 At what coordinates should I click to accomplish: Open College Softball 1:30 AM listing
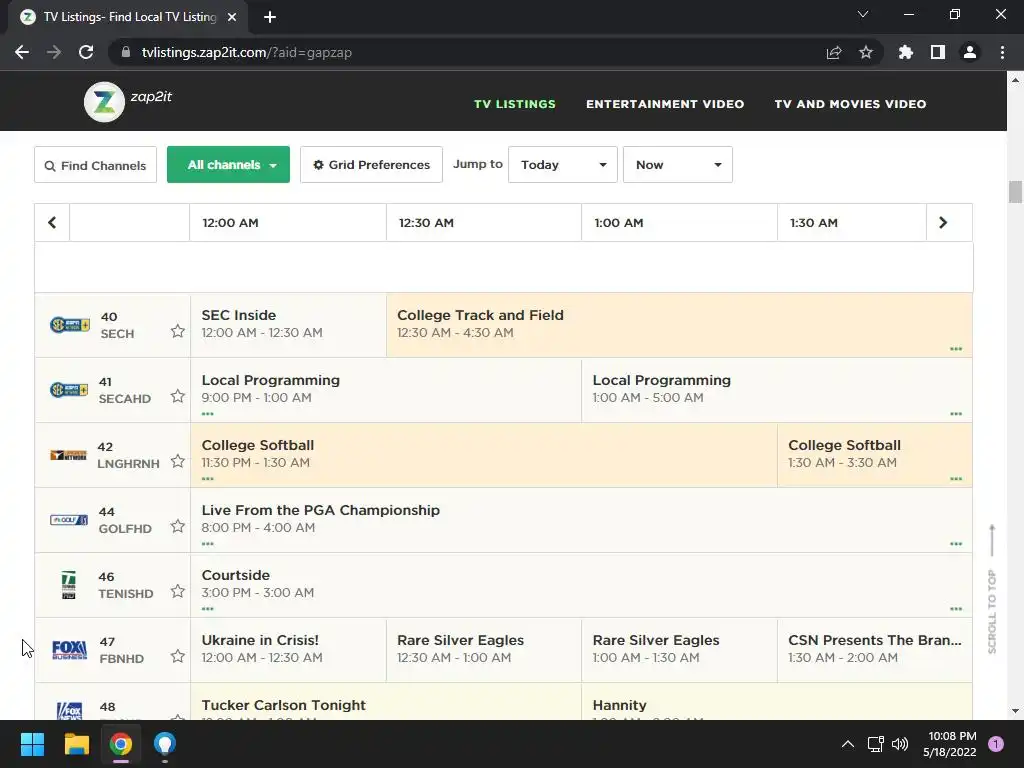[875, 455]
